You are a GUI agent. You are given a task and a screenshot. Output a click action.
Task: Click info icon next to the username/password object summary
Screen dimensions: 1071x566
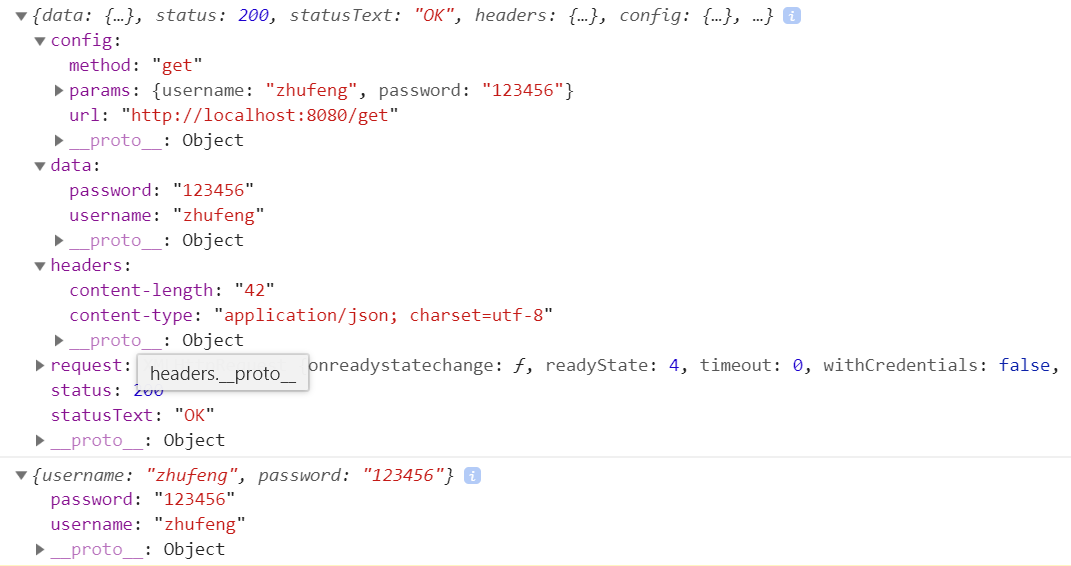(x=473, y=476)
